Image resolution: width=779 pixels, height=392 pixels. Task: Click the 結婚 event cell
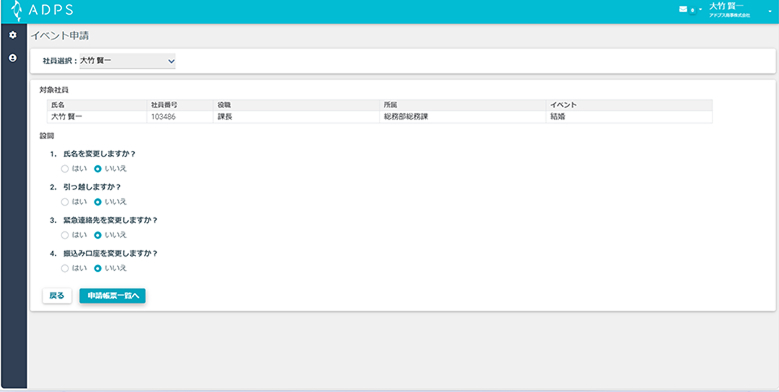(629, 117)
